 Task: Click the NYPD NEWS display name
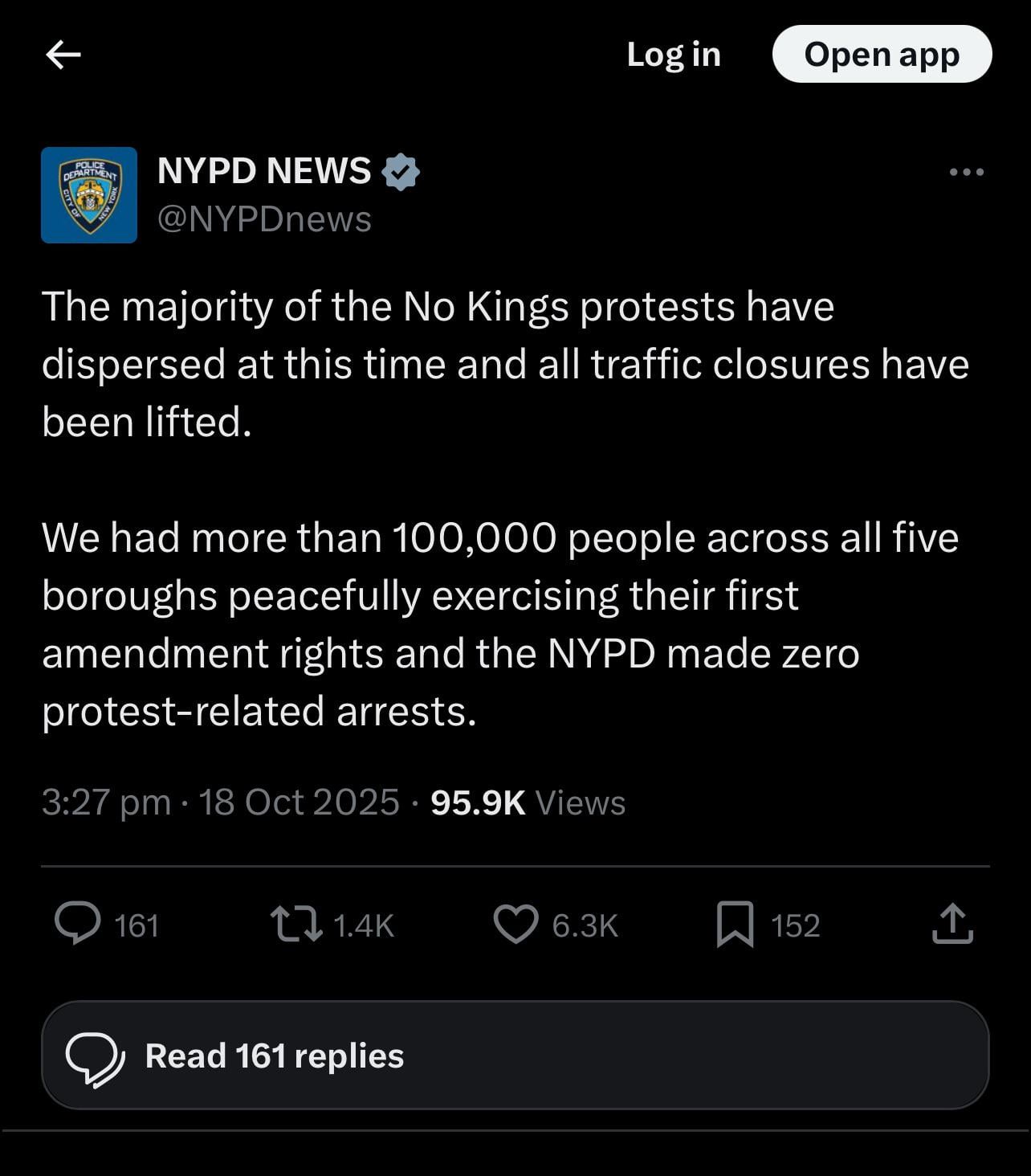point(264,171)
